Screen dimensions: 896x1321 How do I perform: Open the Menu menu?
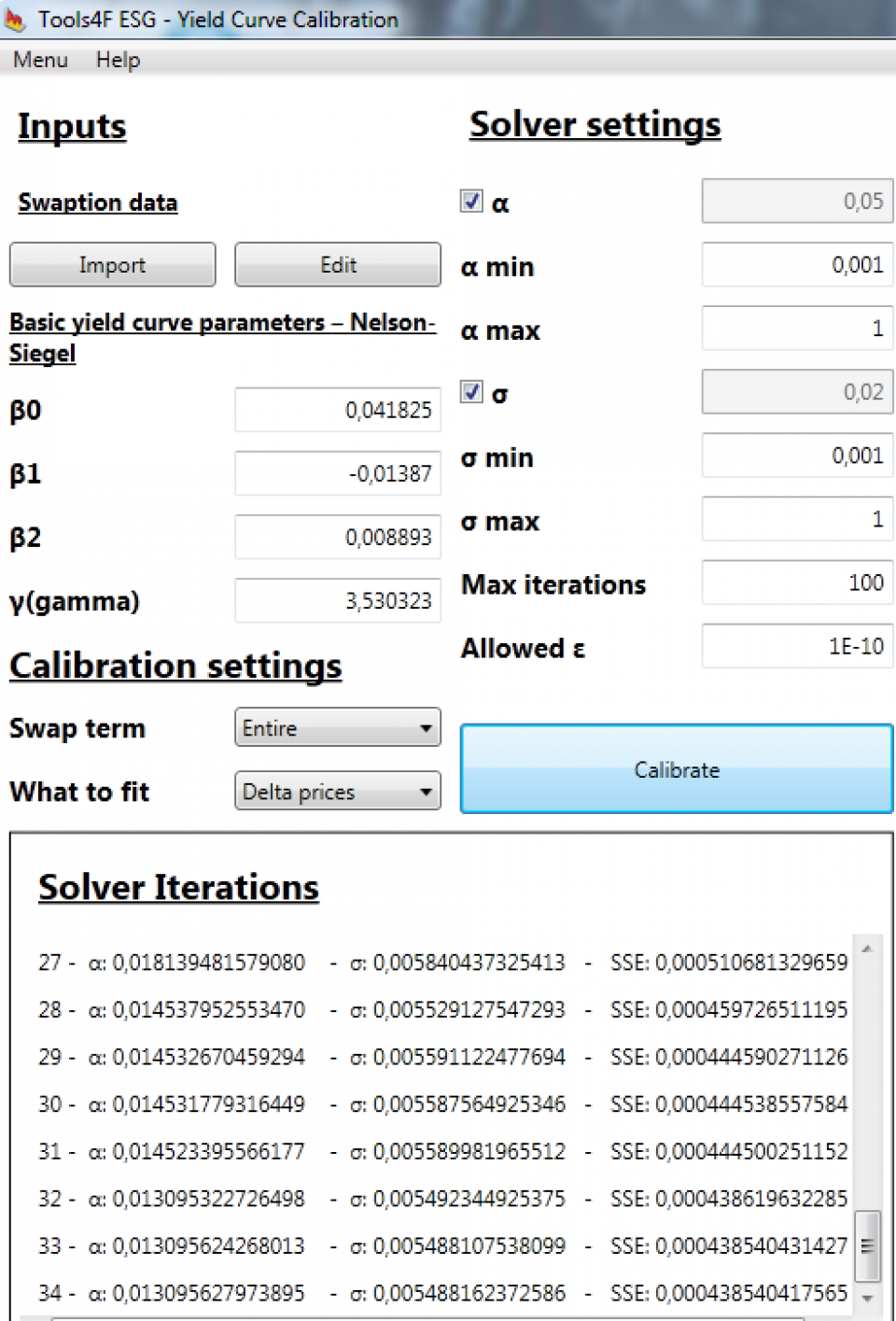click(x=40, y=60)
